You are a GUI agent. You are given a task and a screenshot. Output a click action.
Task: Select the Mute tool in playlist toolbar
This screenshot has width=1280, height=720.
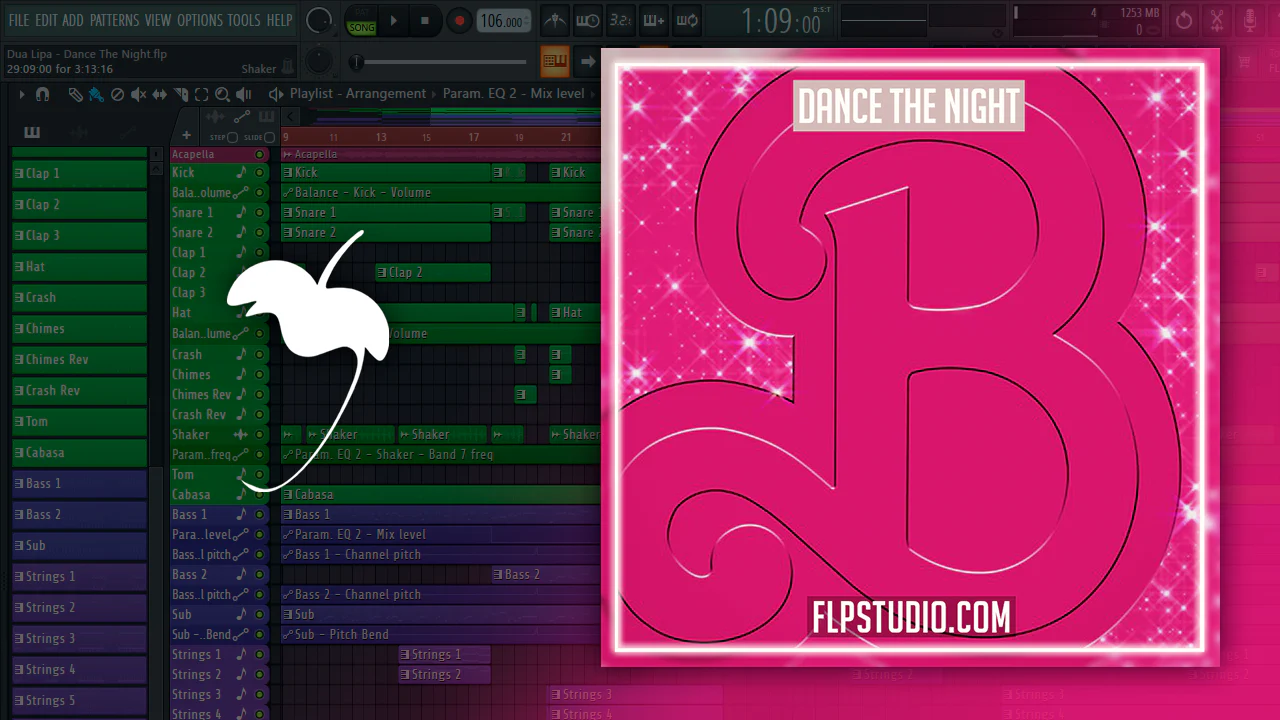[138, 94]
